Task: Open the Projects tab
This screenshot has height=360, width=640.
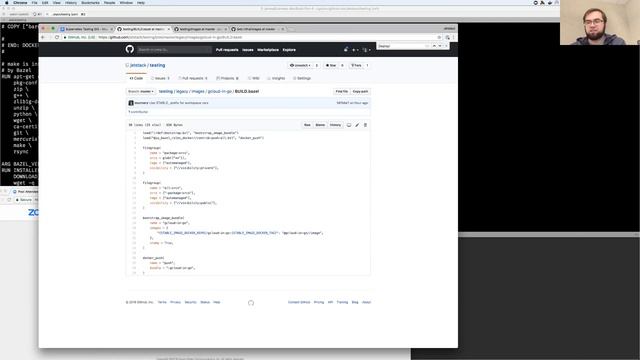Action: coord(227,78)
